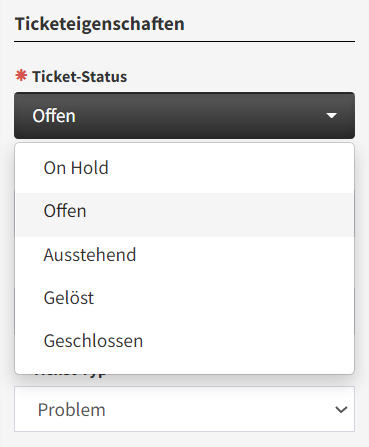Viewport: 369px width, 447px height.
Task: Mark the ticket as pending via Ausstehend
Action: coord(185,255)
